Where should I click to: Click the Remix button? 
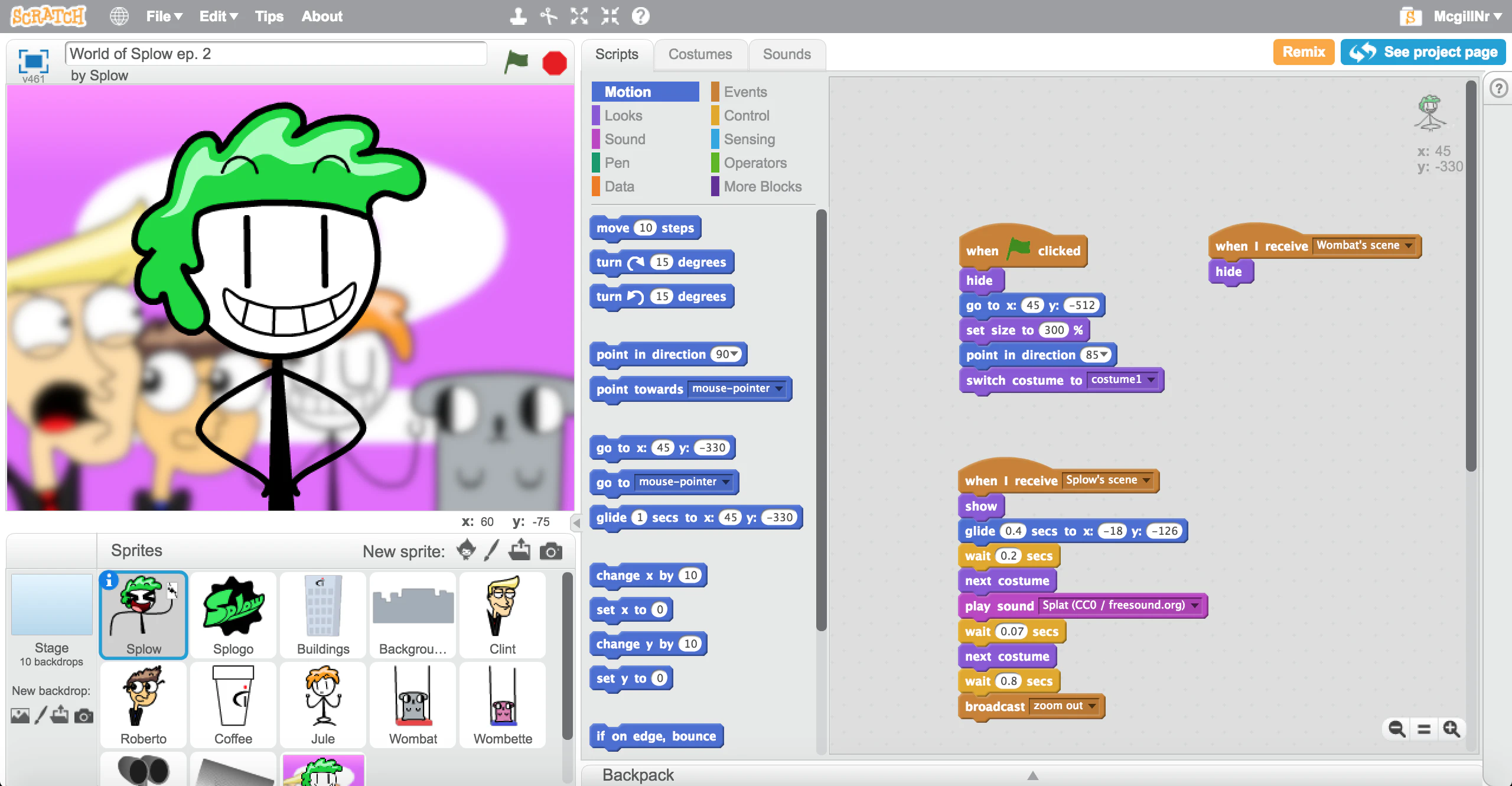[x=1303, y=52]
